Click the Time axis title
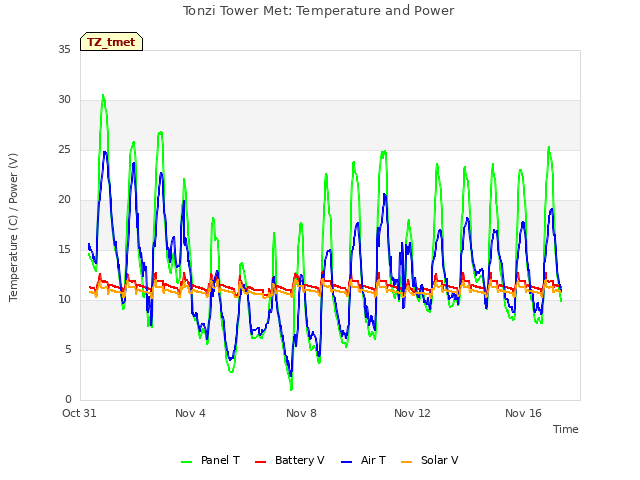The image size is (640, 480). (566, 429)
